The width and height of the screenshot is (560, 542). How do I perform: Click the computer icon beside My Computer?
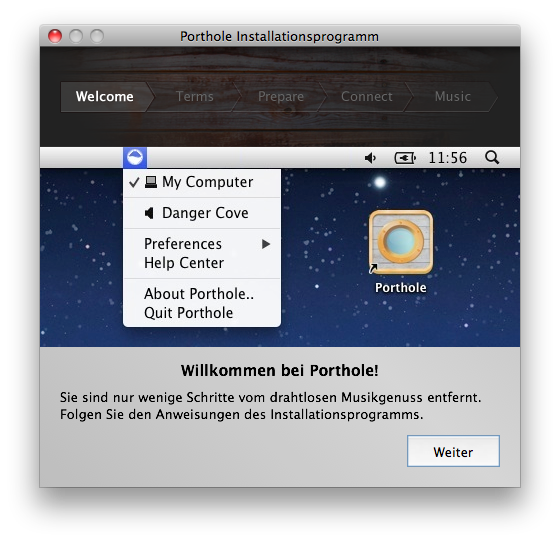pos(151,182)
